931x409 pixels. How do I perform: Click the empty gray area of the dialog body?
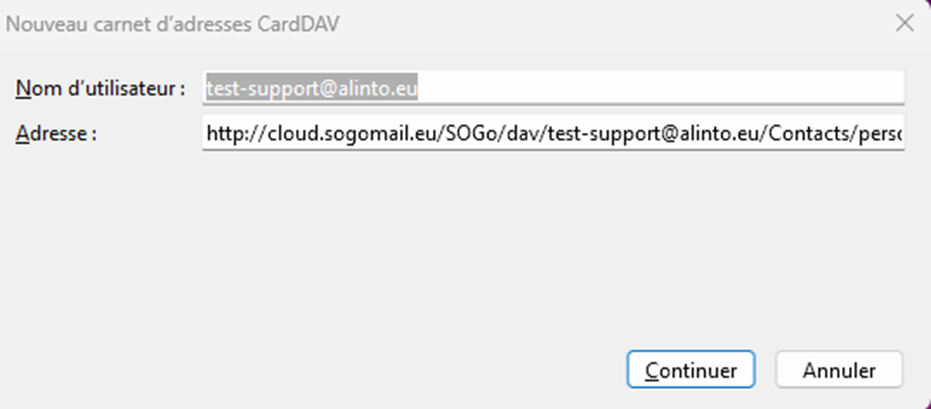coord(400,250)
